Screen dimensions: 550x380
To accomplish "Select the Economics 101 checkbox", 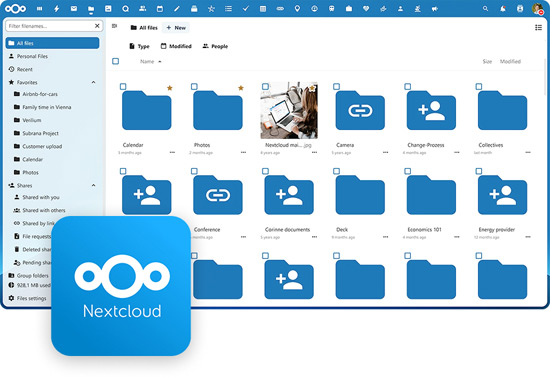I will [408, 171].
